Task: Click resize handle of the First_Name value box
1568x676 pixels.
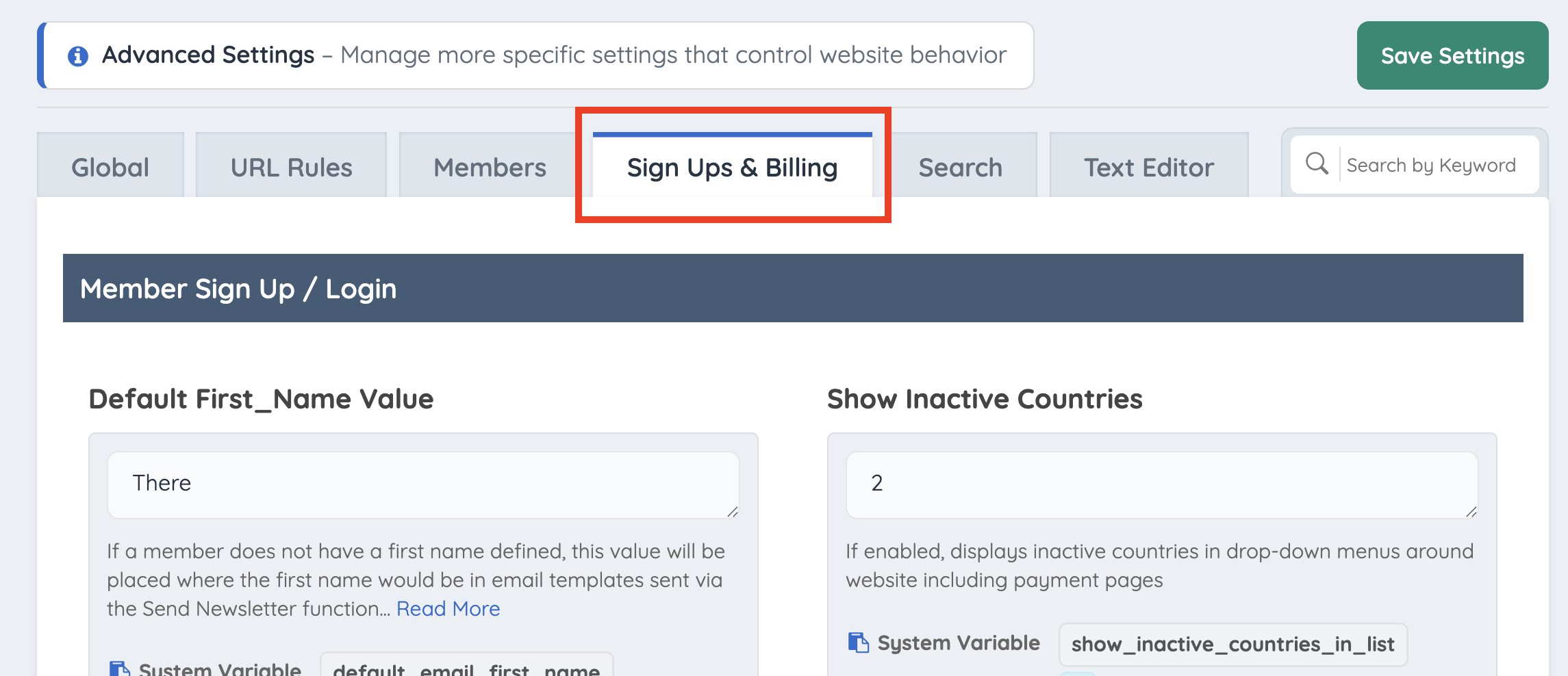Action: point(732,511)
